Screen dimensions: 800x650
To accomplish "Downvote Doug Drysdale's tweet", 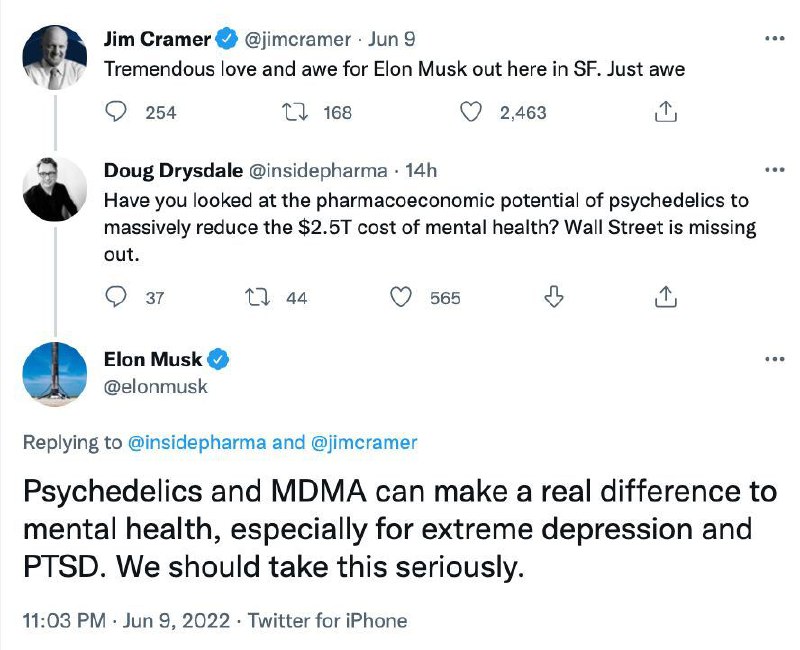I will 554,296.
